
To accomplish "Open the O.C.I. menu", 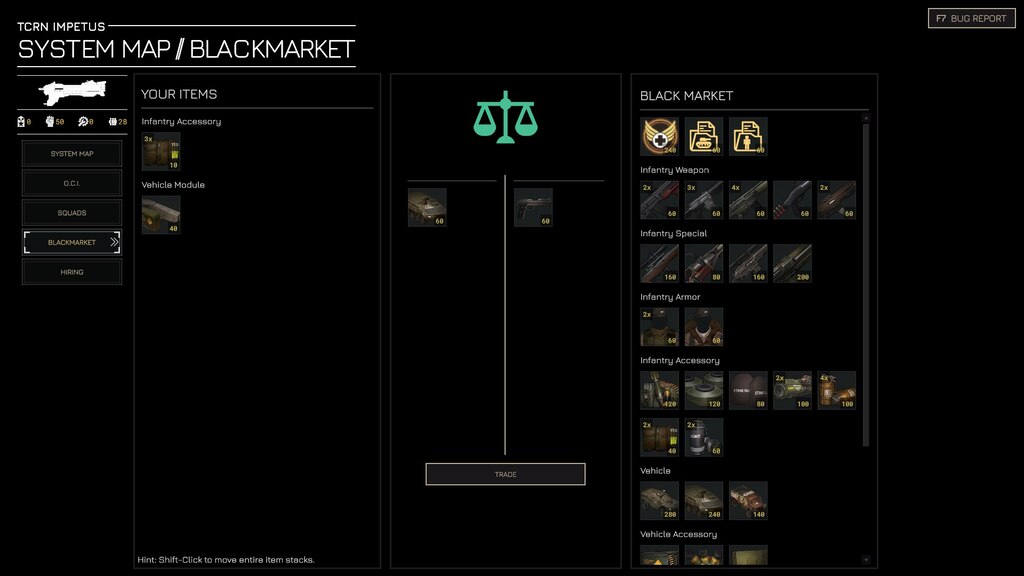I will (72, 184).
